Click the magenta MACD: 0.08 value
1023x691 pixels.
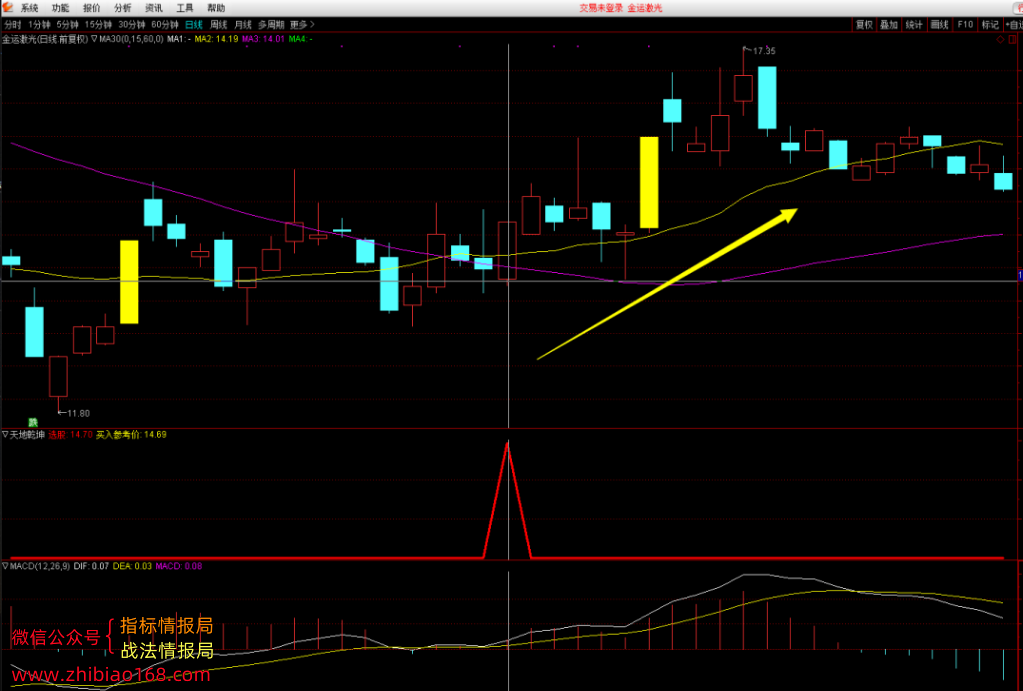[x=179, y=566]
